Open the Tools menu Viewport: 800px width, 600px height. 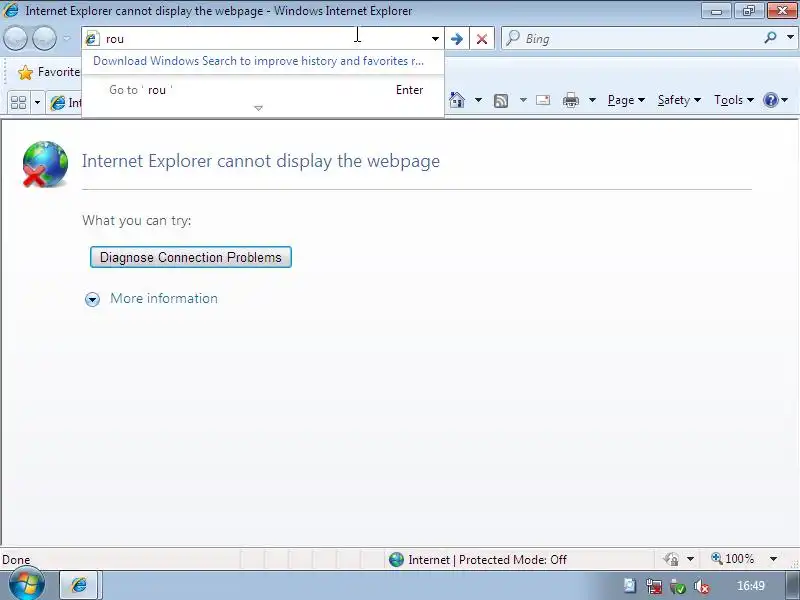pos(734,100)
